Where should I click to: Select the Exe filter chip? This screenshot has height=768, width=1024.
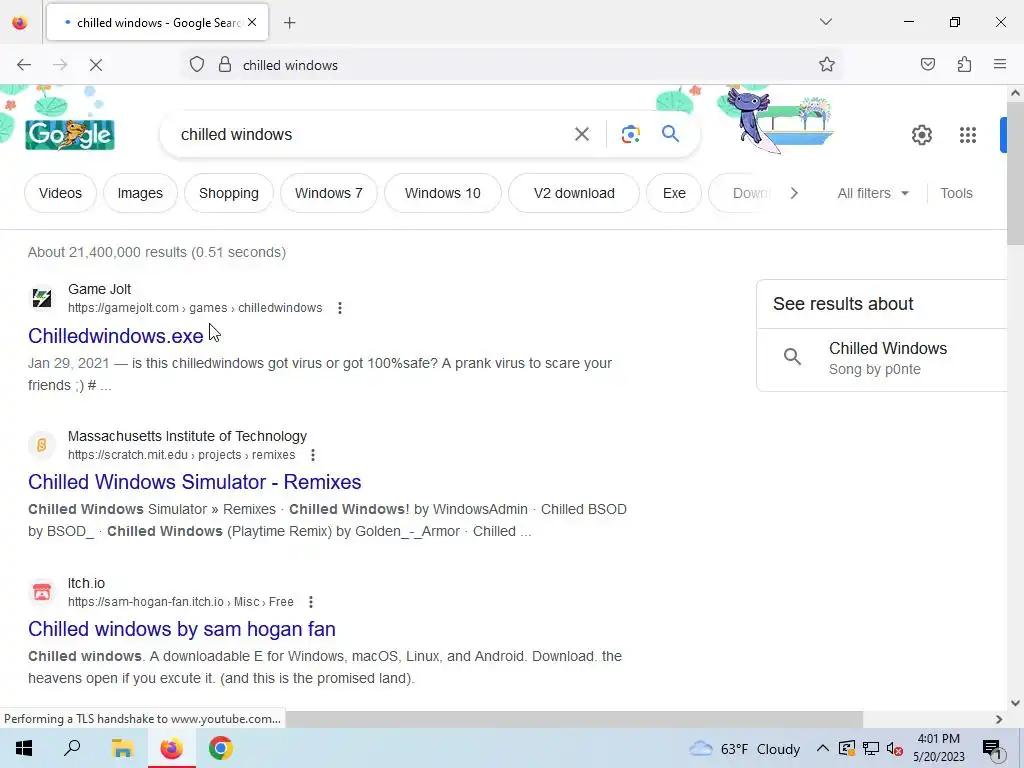pyautogui.click(x=674, y=193)
